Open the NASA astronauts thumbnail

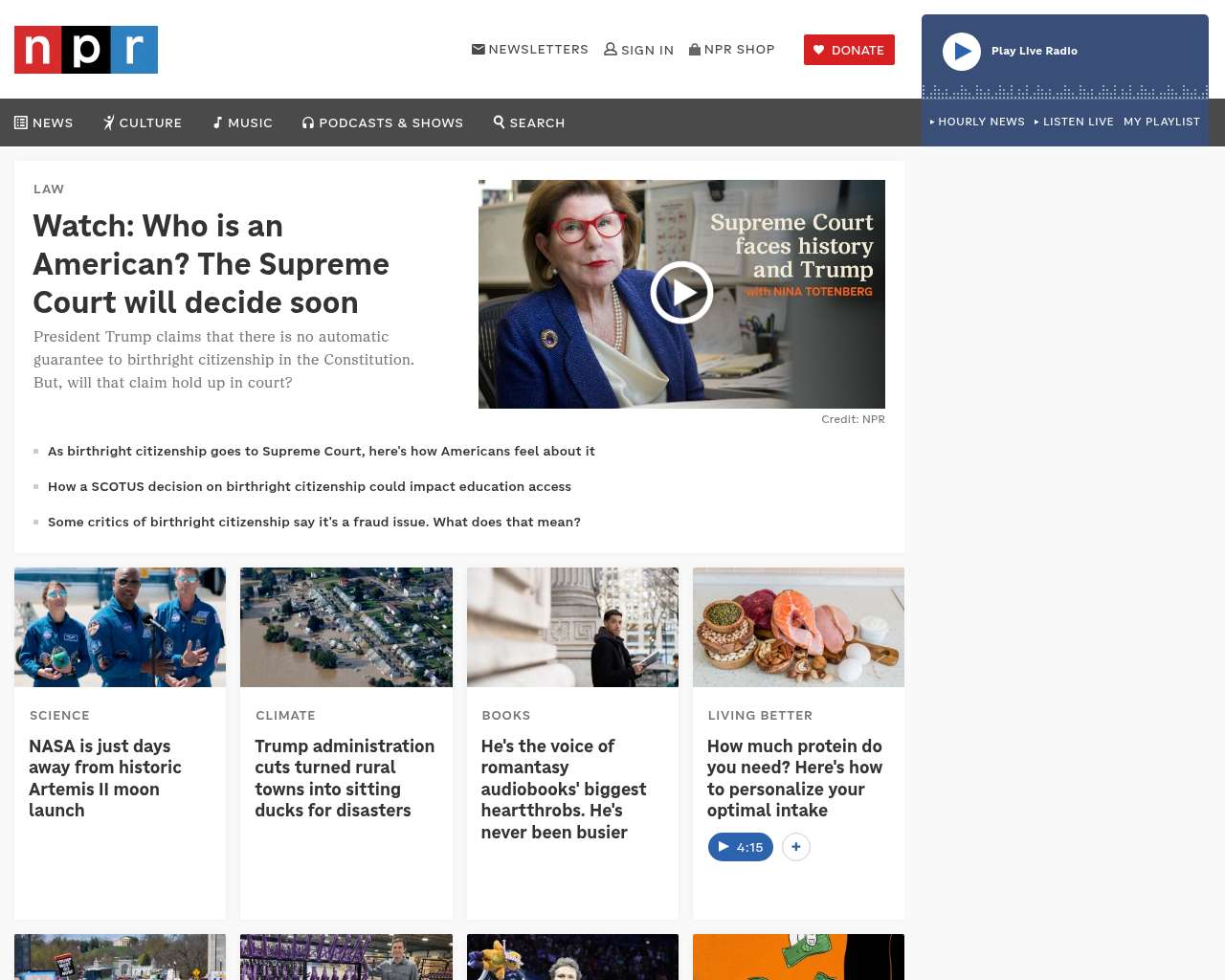(x=121, y=627)
